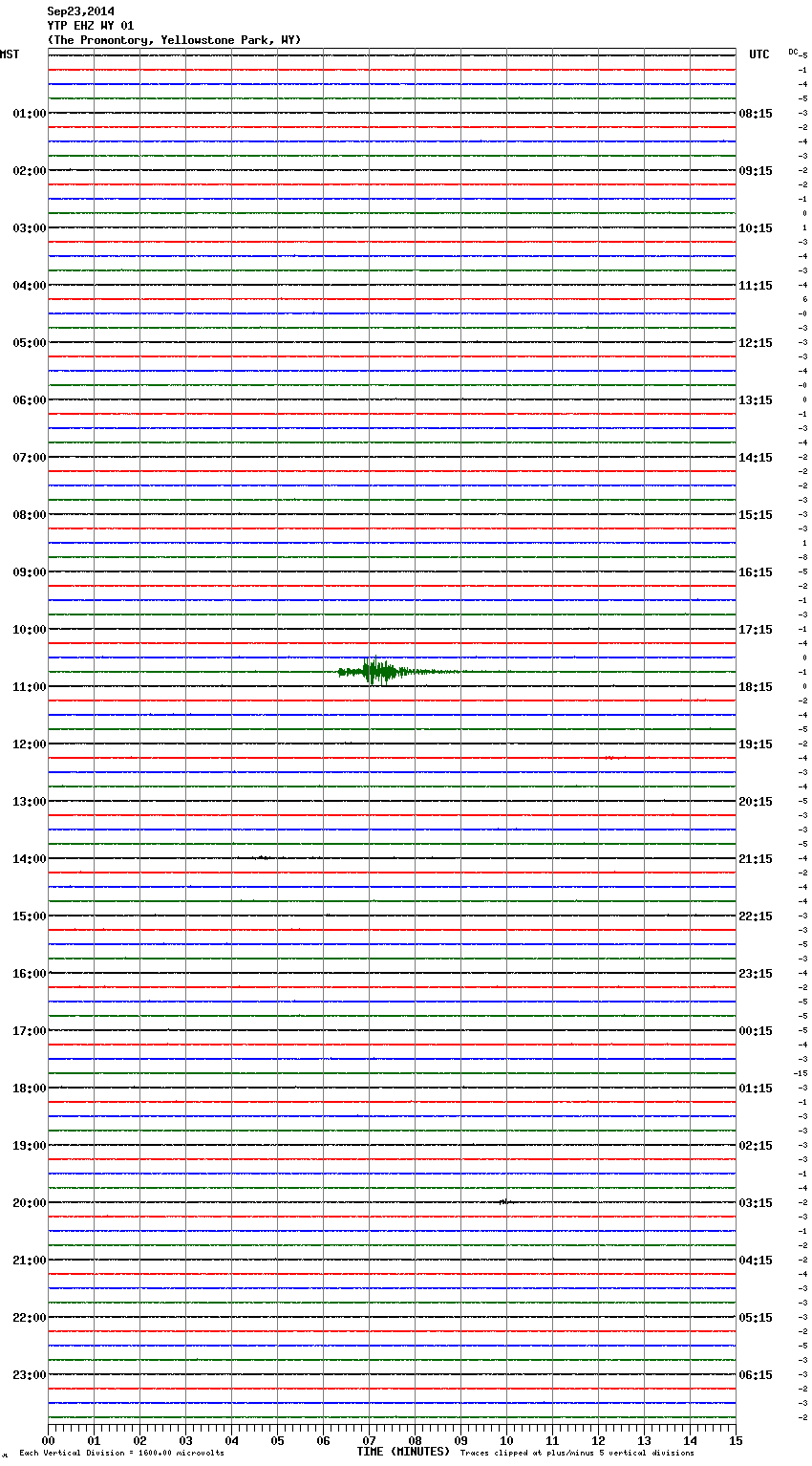Select the 01:00 MST time label
Image resolution: width=812 pixels, height=1466 pixels.
[30, 114]
